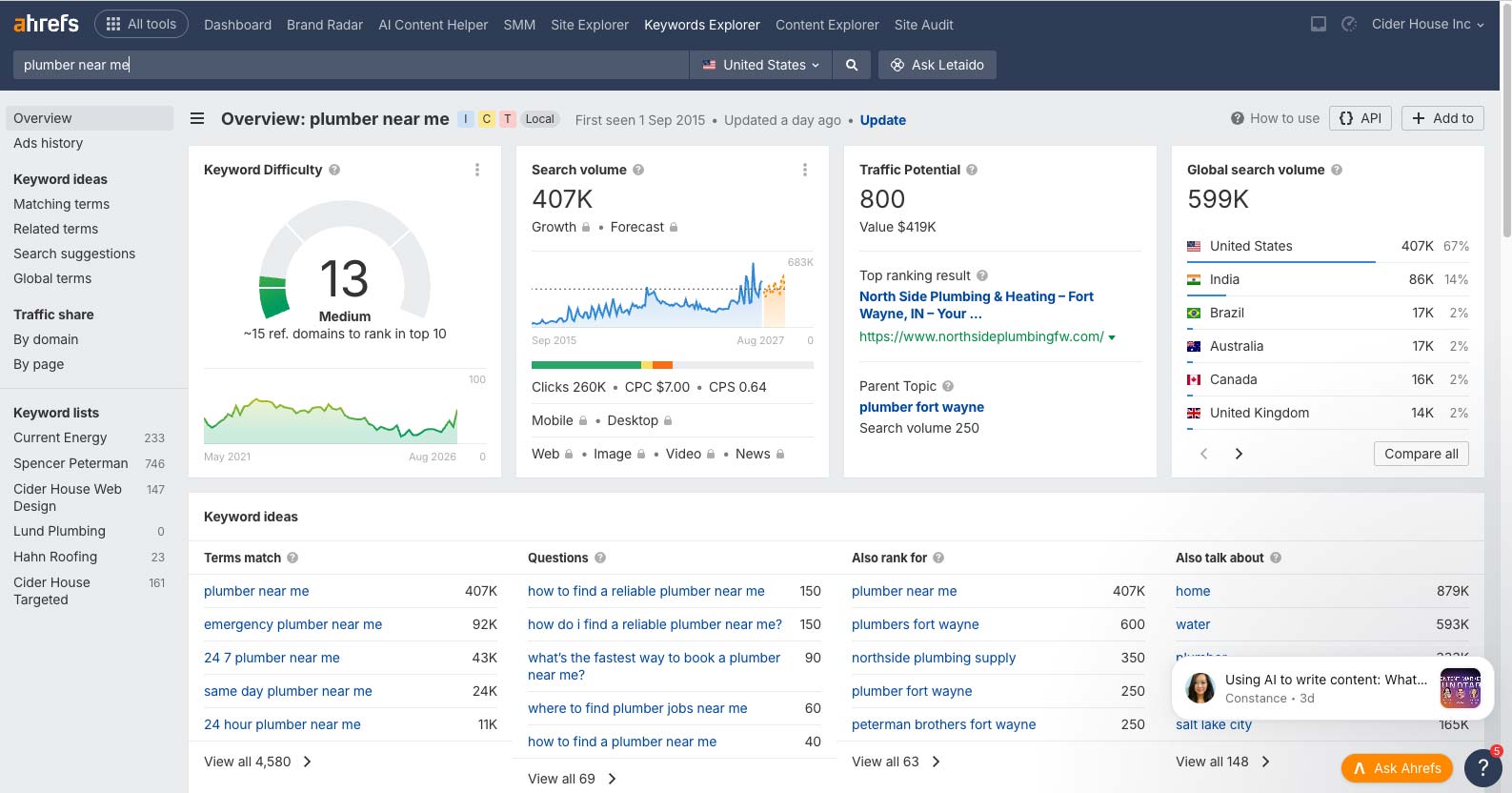Viewport: 1512px width, 793px height.
Task: Click the Add to button
Action: [1442, 118]
